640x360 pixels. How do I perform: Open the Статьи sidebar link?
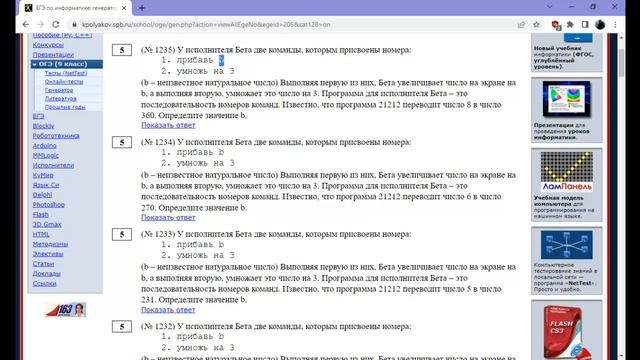(43, 264)
